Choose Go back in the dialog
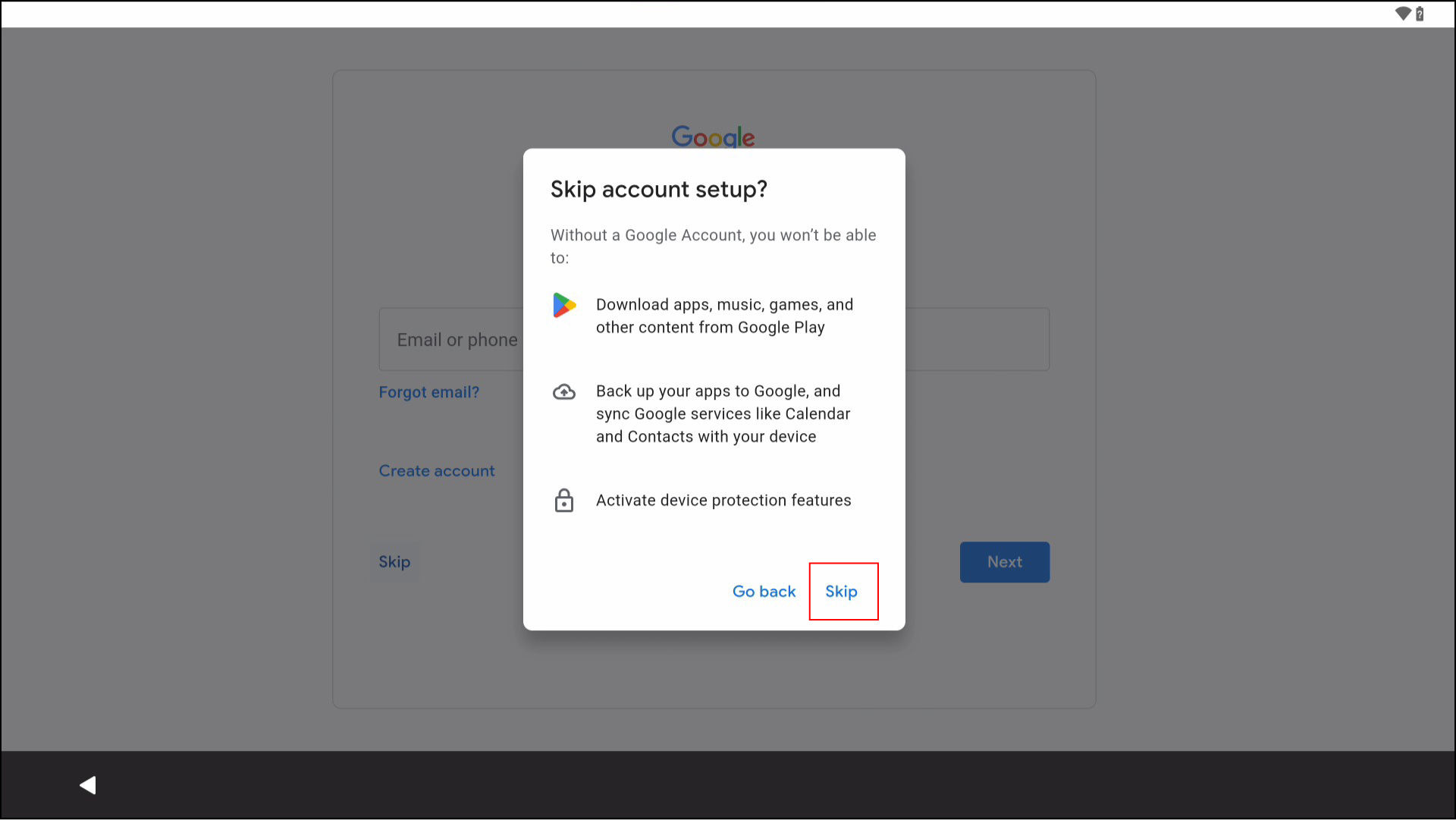The width and height of the screenshot is (1456, 820). [764, 592]
